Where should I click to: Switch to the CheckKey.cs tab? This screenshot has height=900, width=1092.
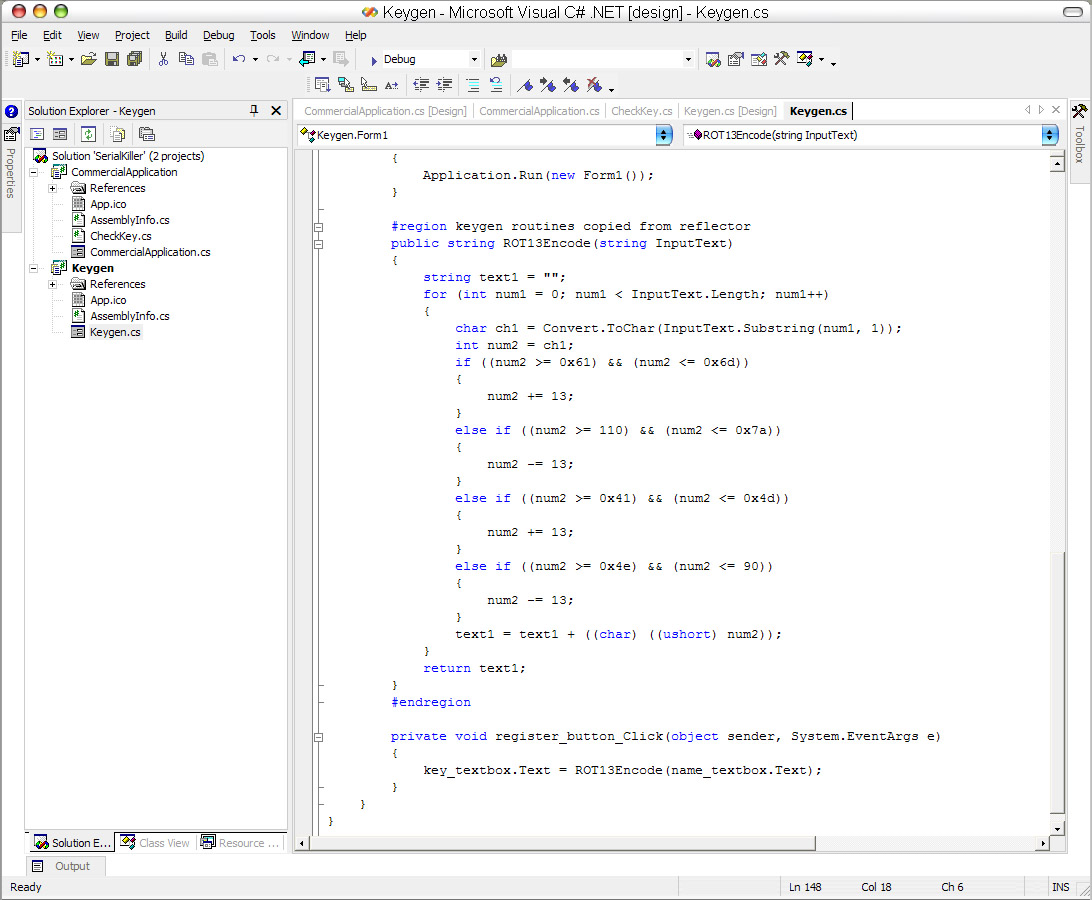click(x=641, y=111)
